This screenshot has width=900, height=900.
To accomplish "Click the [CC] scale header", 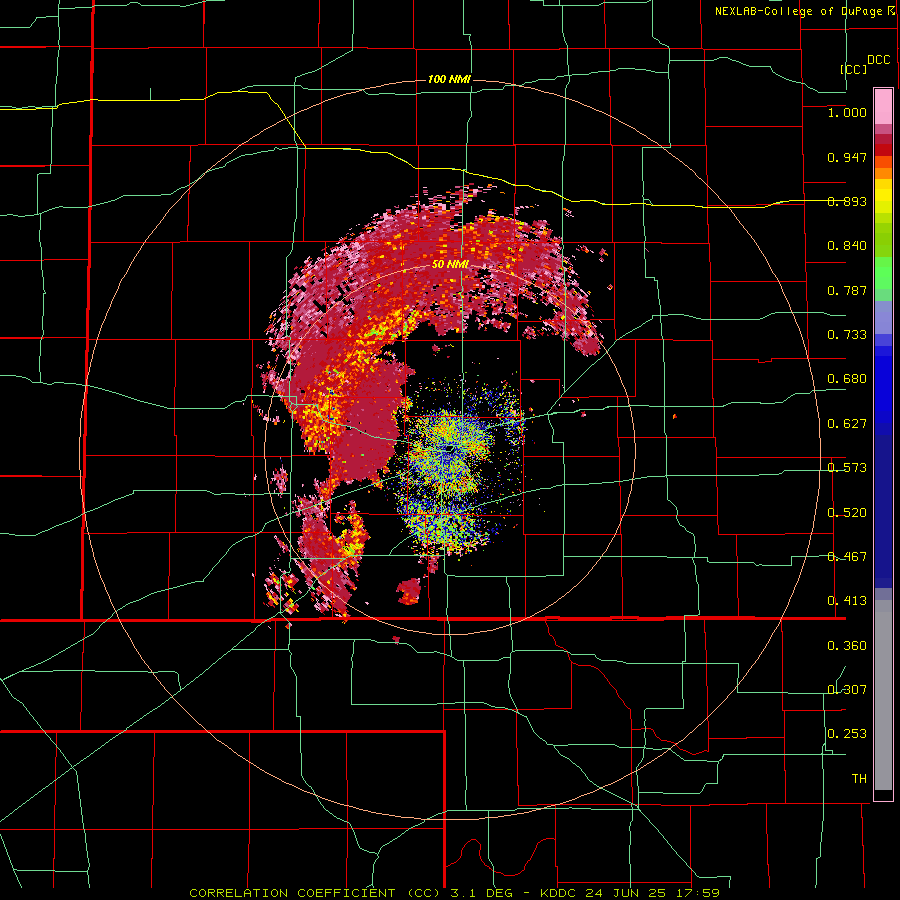I will click(x=854, y=69).
